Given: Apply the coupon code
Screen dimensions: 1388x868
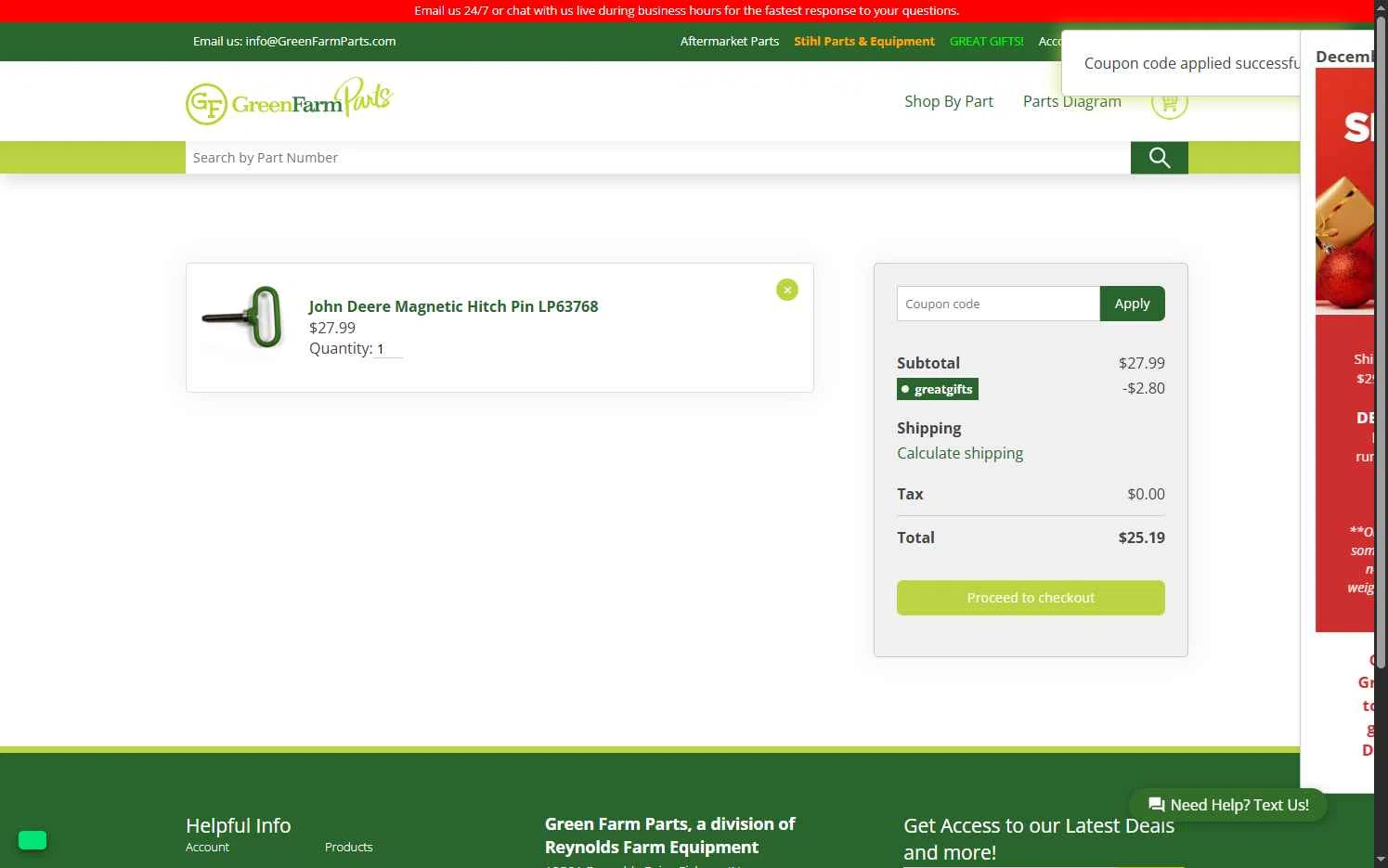Looking at the screenshot, I should 1132,304.
